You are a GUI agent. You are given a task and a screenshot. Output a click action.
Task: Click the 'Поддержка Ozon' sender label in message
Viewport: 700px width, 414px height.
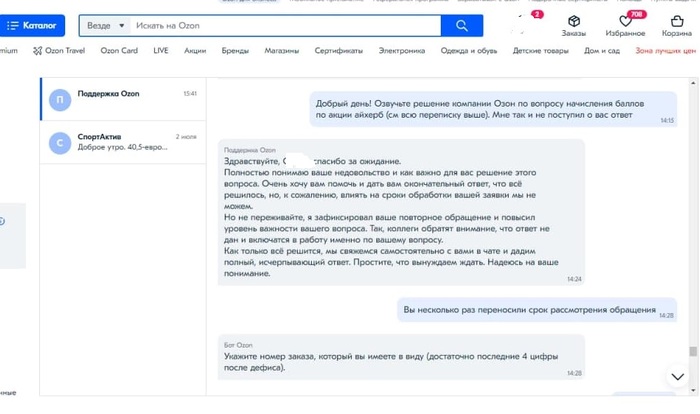click(250, 150)
